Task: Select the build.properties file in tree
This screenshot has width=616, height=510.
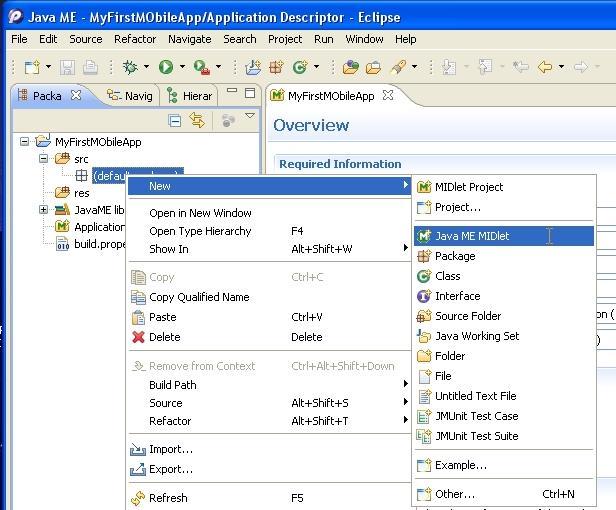Action: click(91, 244)
